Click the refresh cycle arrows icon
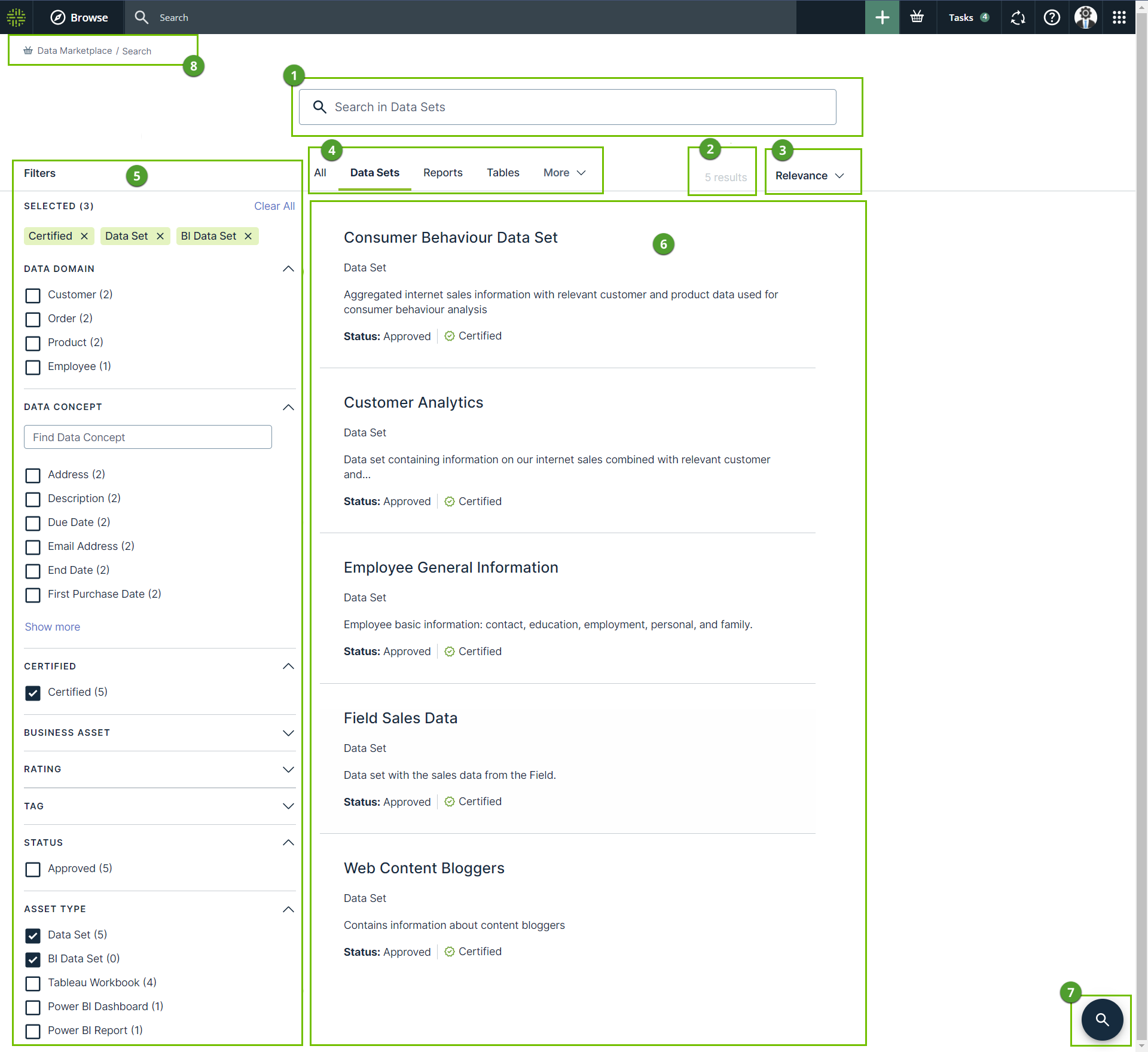Viewport: 1148px width, 1052px height. point(1018,17)
